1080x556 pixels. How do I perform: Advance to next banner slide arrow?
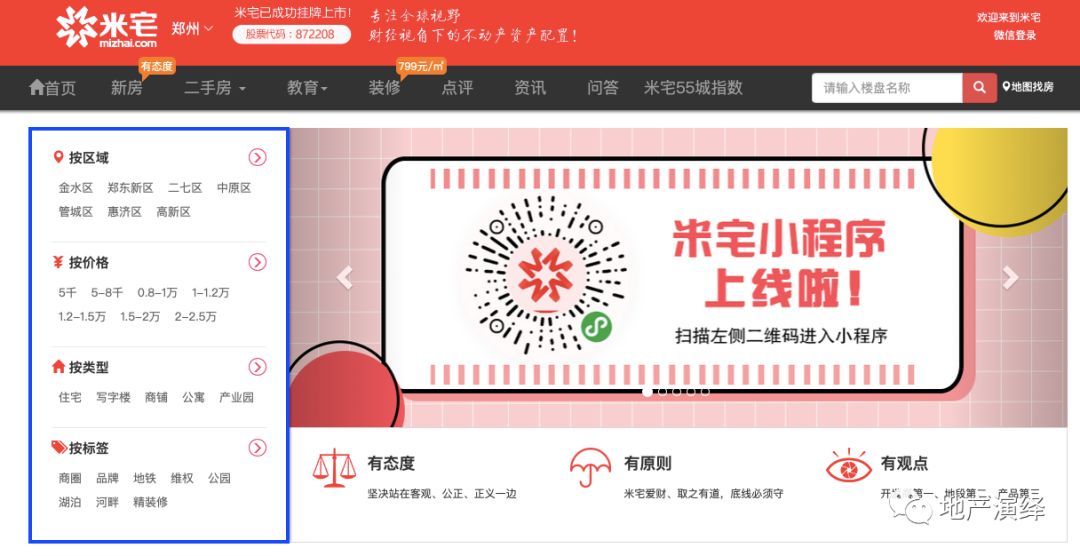coord(1010,278)
